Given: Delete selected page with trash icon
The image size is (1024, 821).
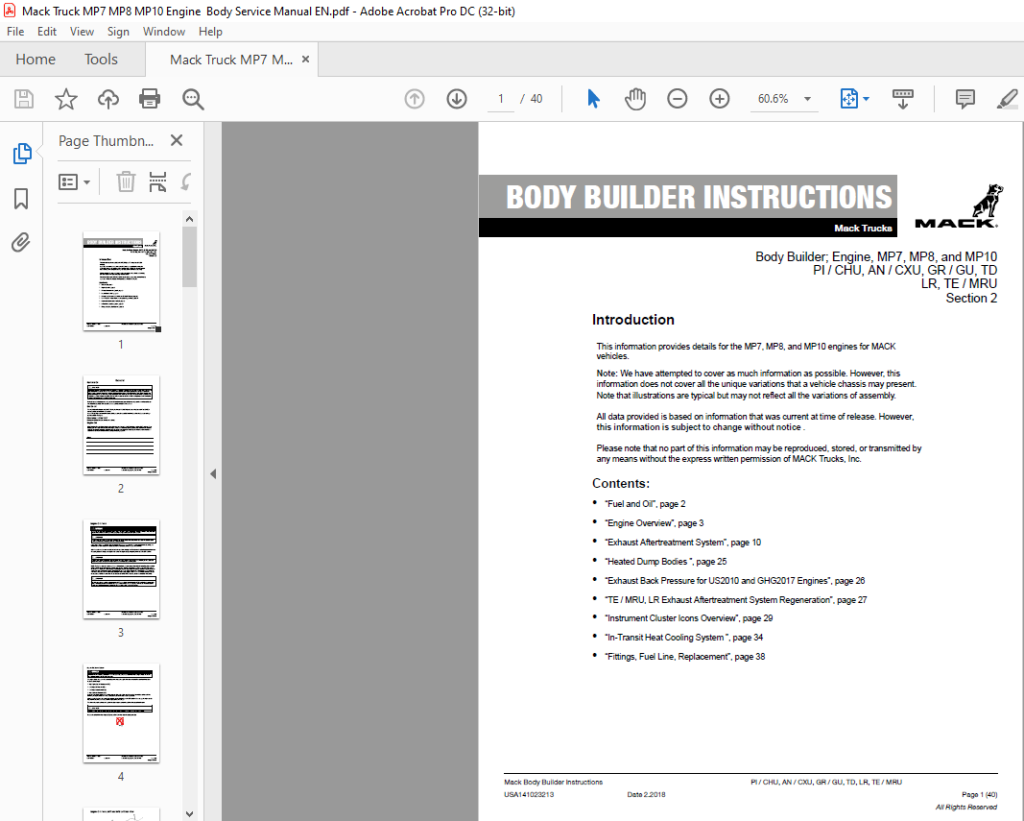Looking at the screenshot, I should 126,182.
